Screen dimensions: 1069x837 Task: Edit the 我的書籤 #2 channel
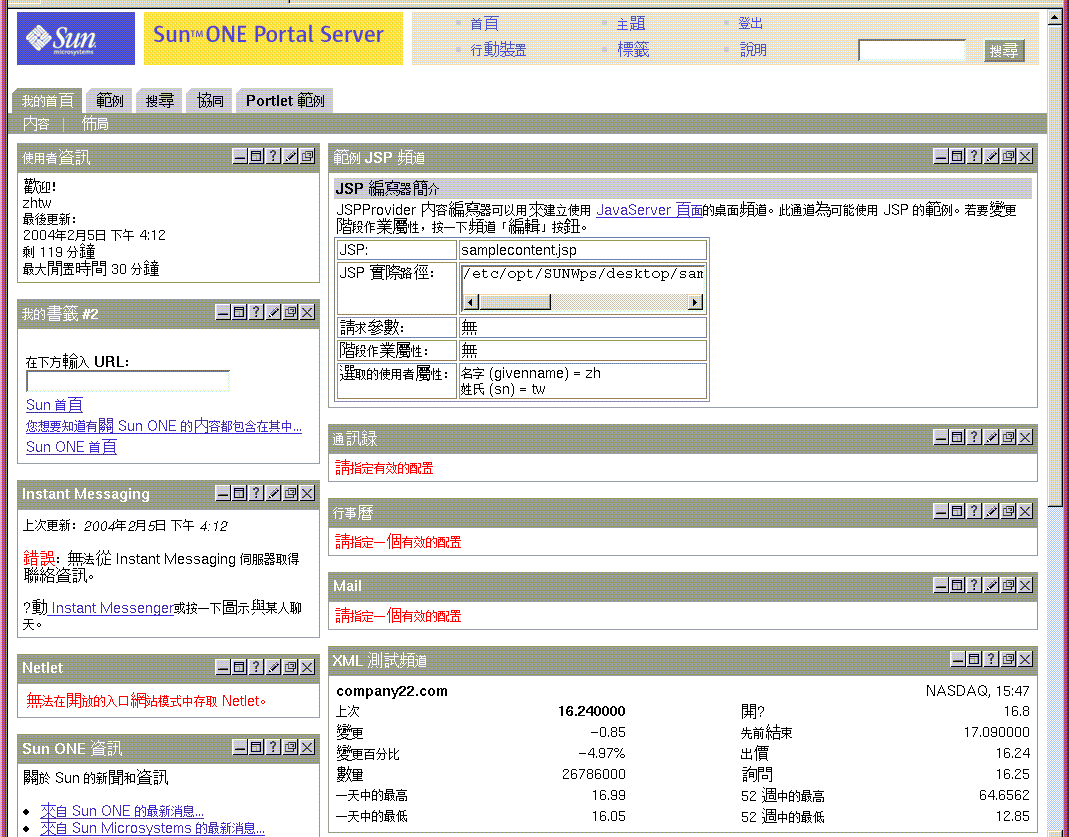coord(273,313)
